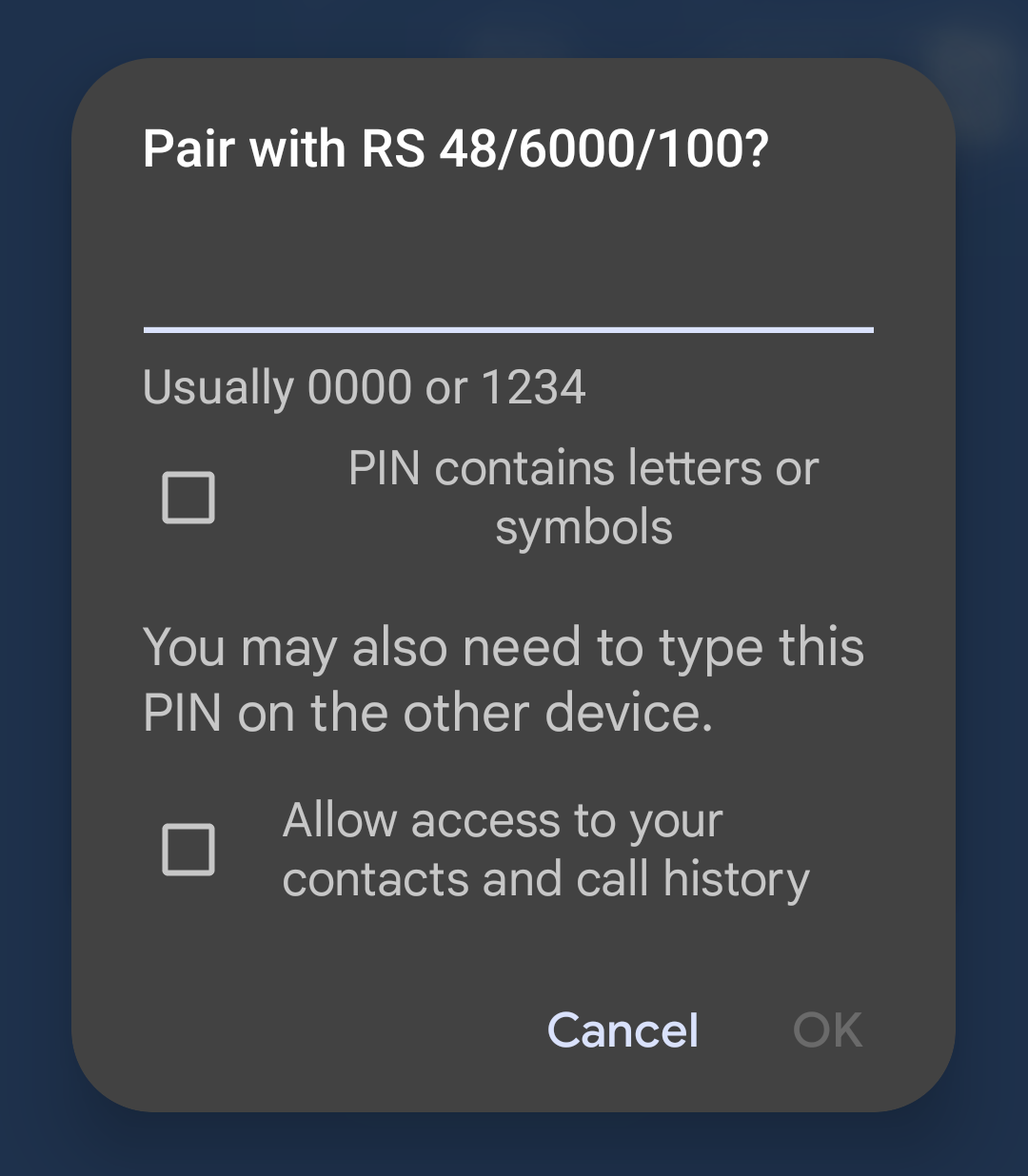This screenshot has height=1176, width=1028.
Task: Enable the PIN contains letters or symbols checkbox
Action: [188, 498]
